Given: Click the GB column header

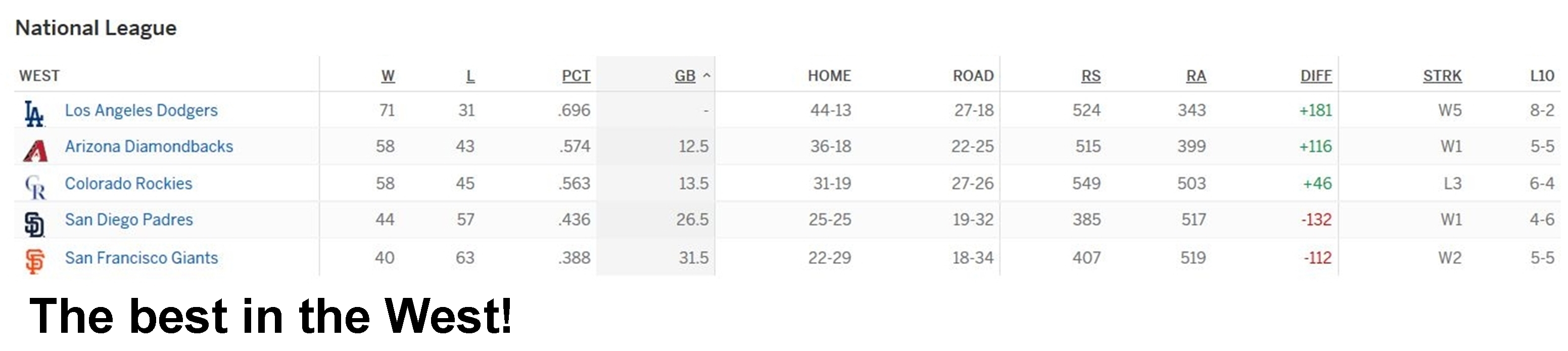Looking at the screenshot, I should pos(685,75).
